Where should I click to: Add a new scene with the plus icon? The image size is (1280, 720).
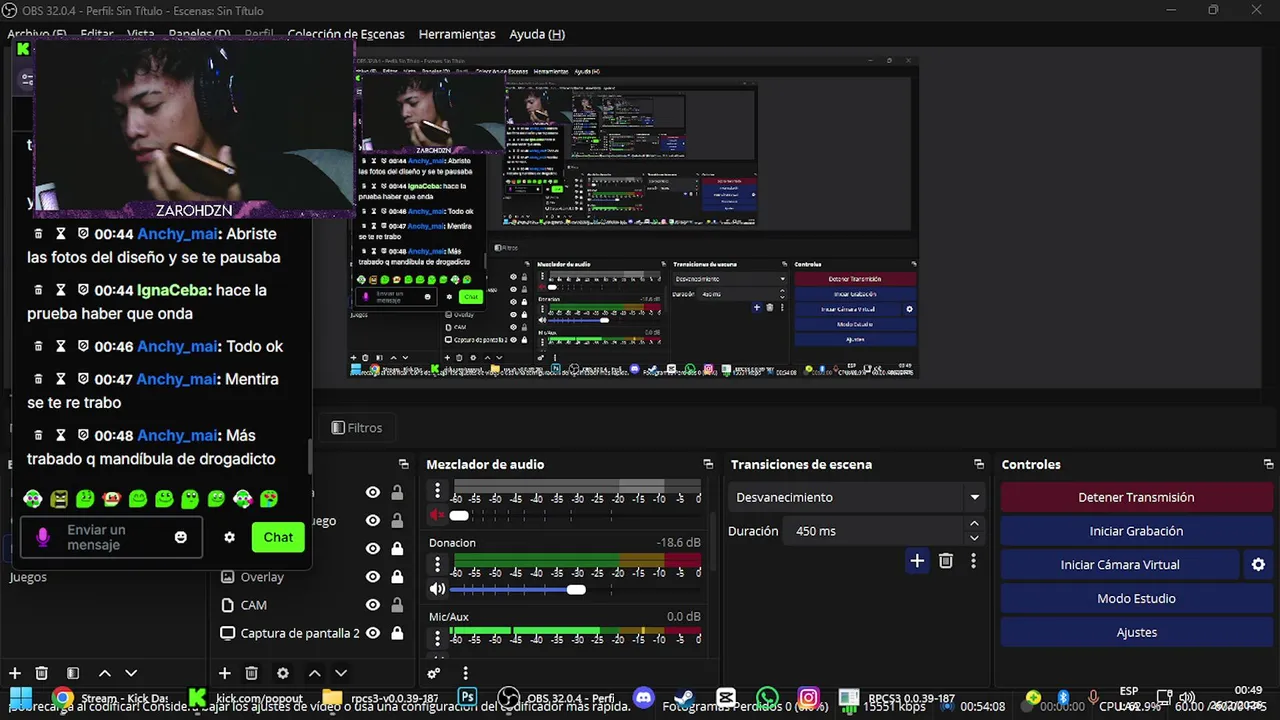[14, 674]
